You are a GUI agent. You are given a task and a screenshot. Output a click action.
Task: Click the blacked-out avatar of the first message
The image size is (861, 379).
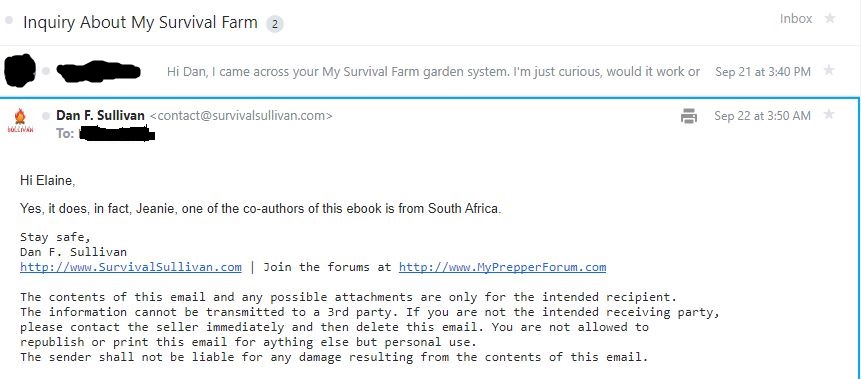[20, 70]
